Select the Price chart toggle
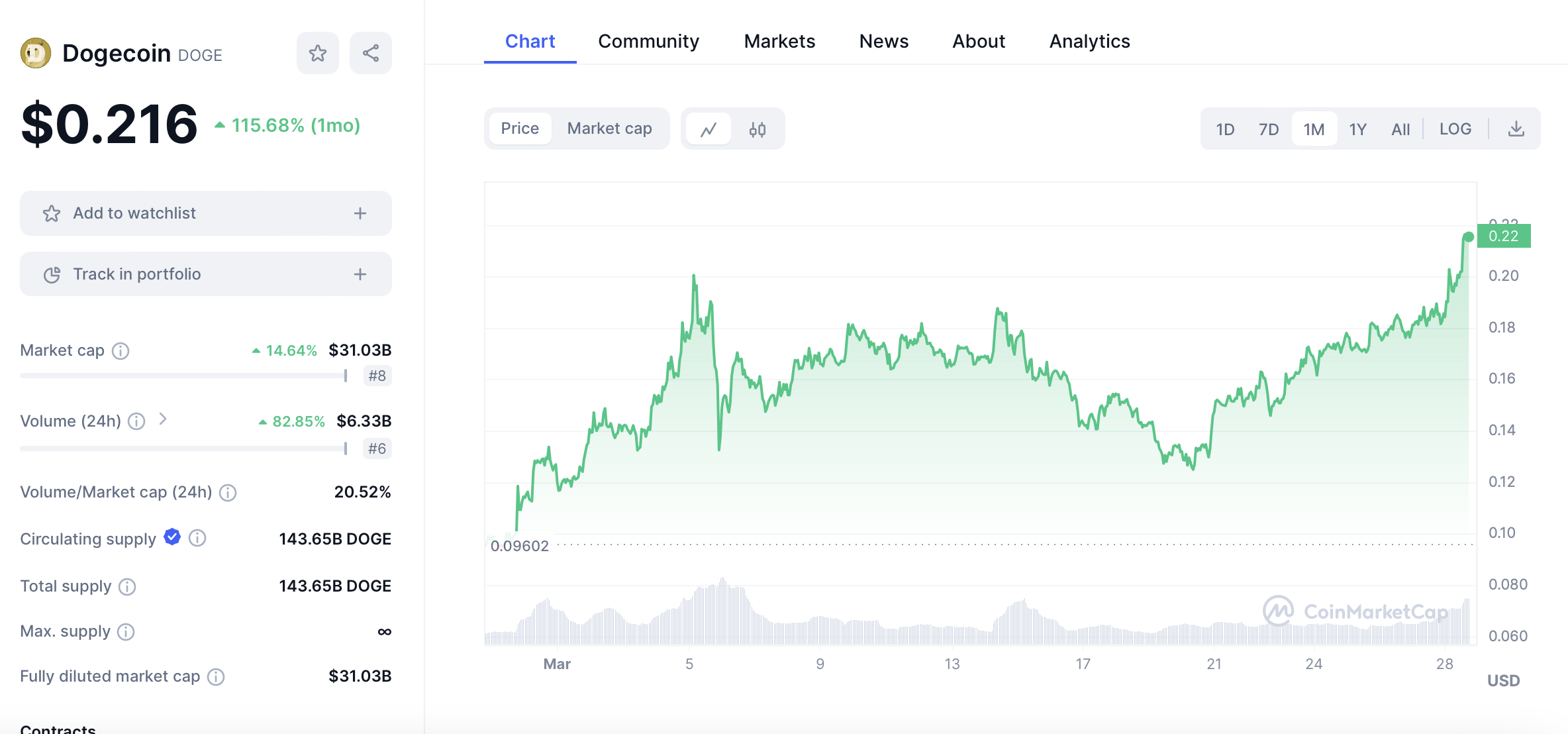The image size is (1568, 734). tap(520, 129)
